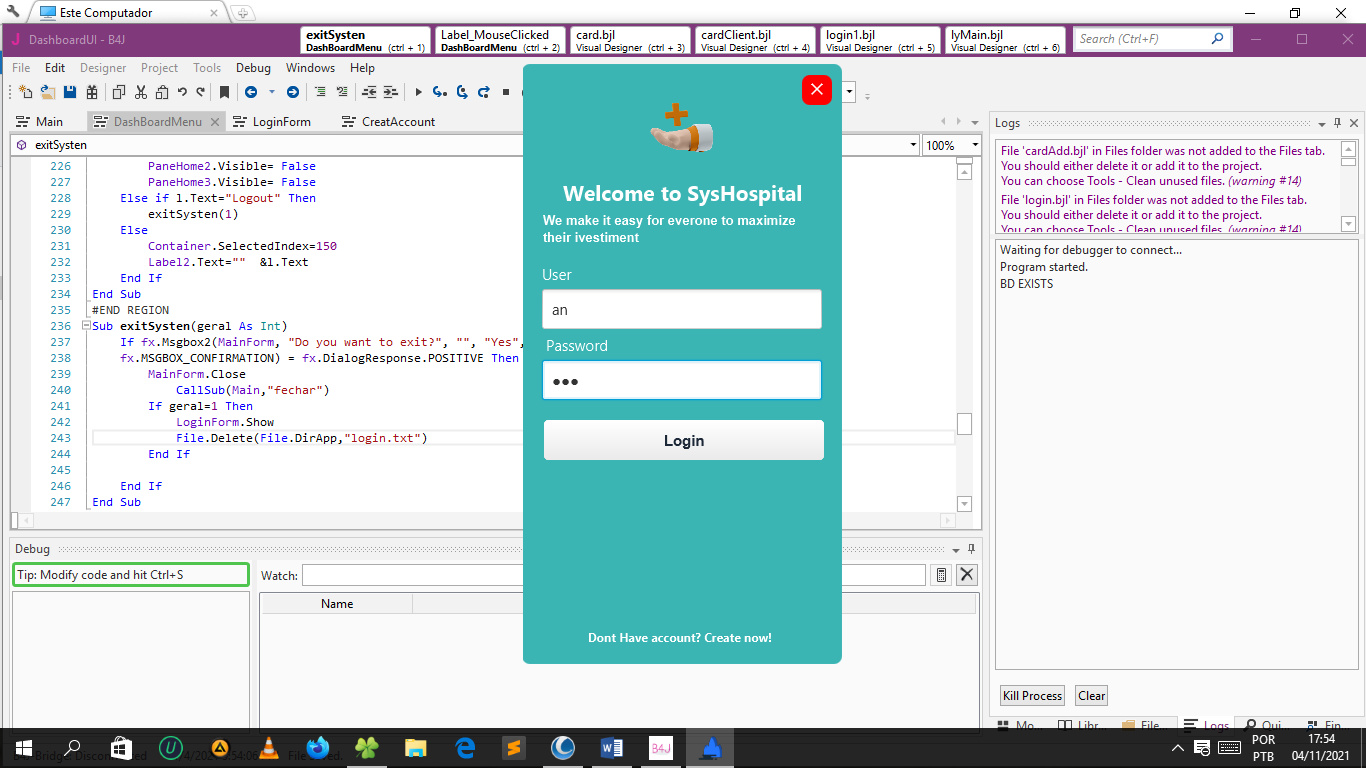The height and width of the screenshot is (768, 1366).
Task: Click the Kill Process button
Action: (x=1032, y=696)
